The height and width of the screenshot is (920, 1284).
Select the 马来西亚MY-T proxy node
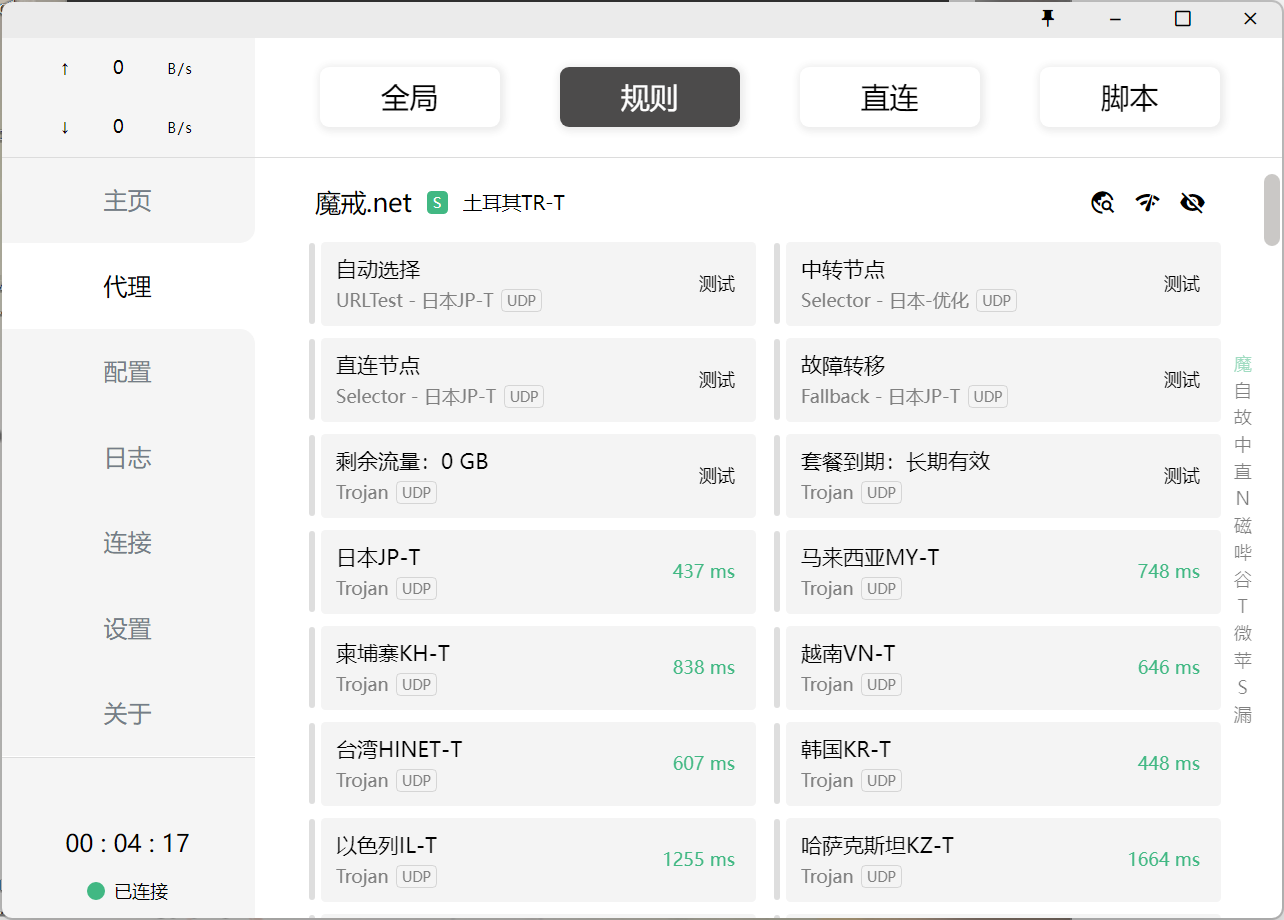(x=1003, y=572)
